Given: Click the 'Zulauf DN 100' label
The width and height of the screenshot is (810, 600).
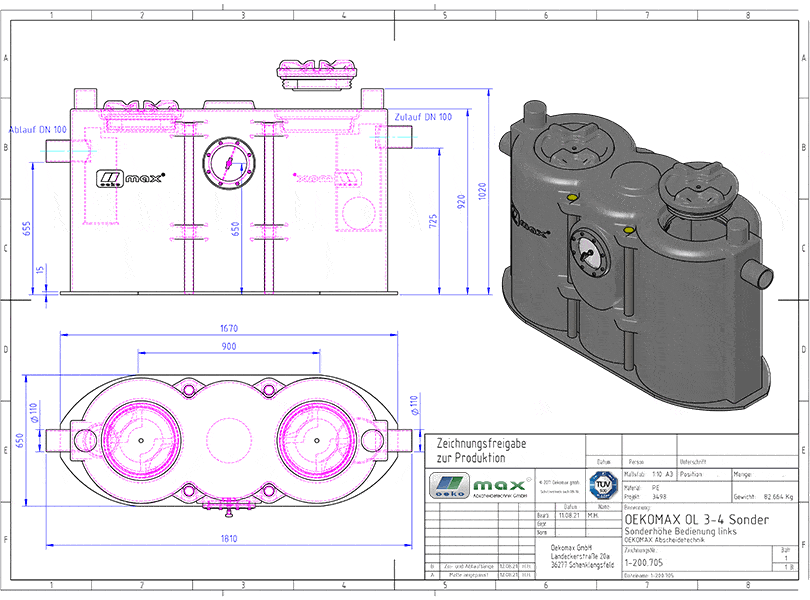Looking at the screenshot, I should [423, 117].
